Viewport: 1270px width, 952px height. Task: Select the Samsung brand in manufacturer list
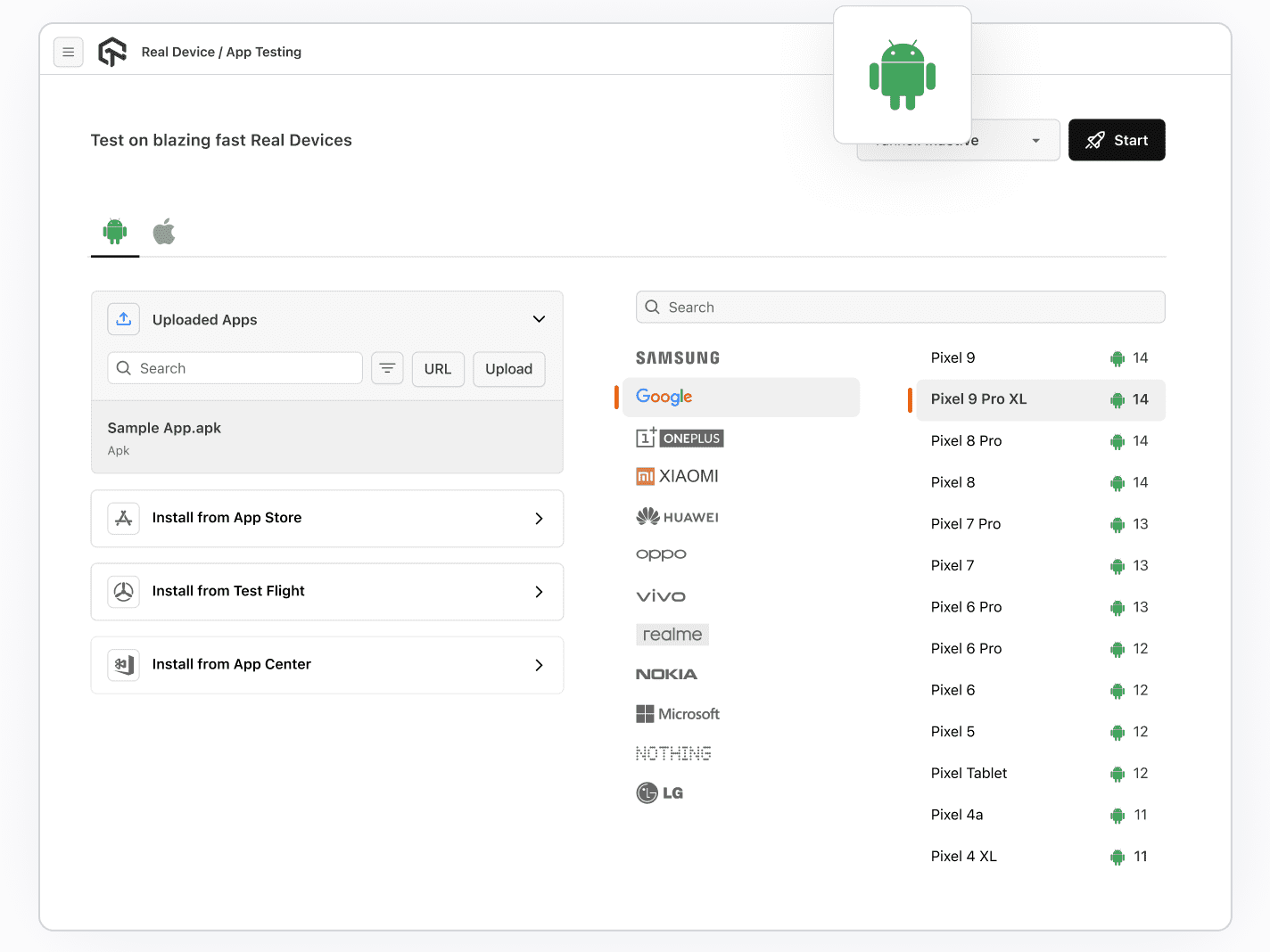[678, 357]
